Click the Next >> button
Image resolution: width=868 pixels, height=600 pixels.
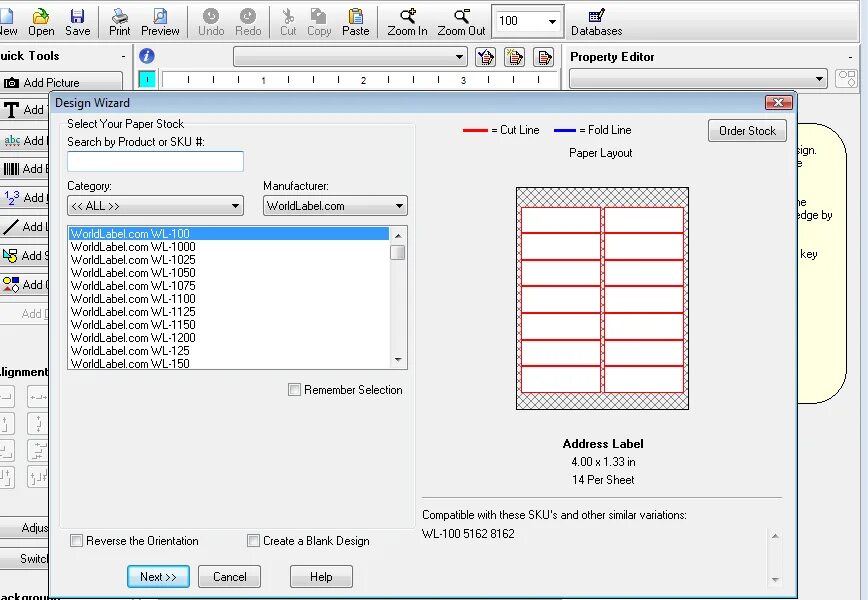[158, 577]
